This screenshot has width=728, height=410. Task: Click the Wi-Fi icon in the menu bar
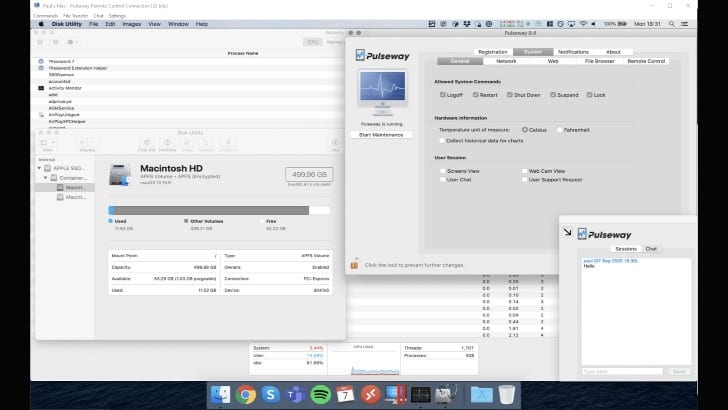[x=583, y=24]
